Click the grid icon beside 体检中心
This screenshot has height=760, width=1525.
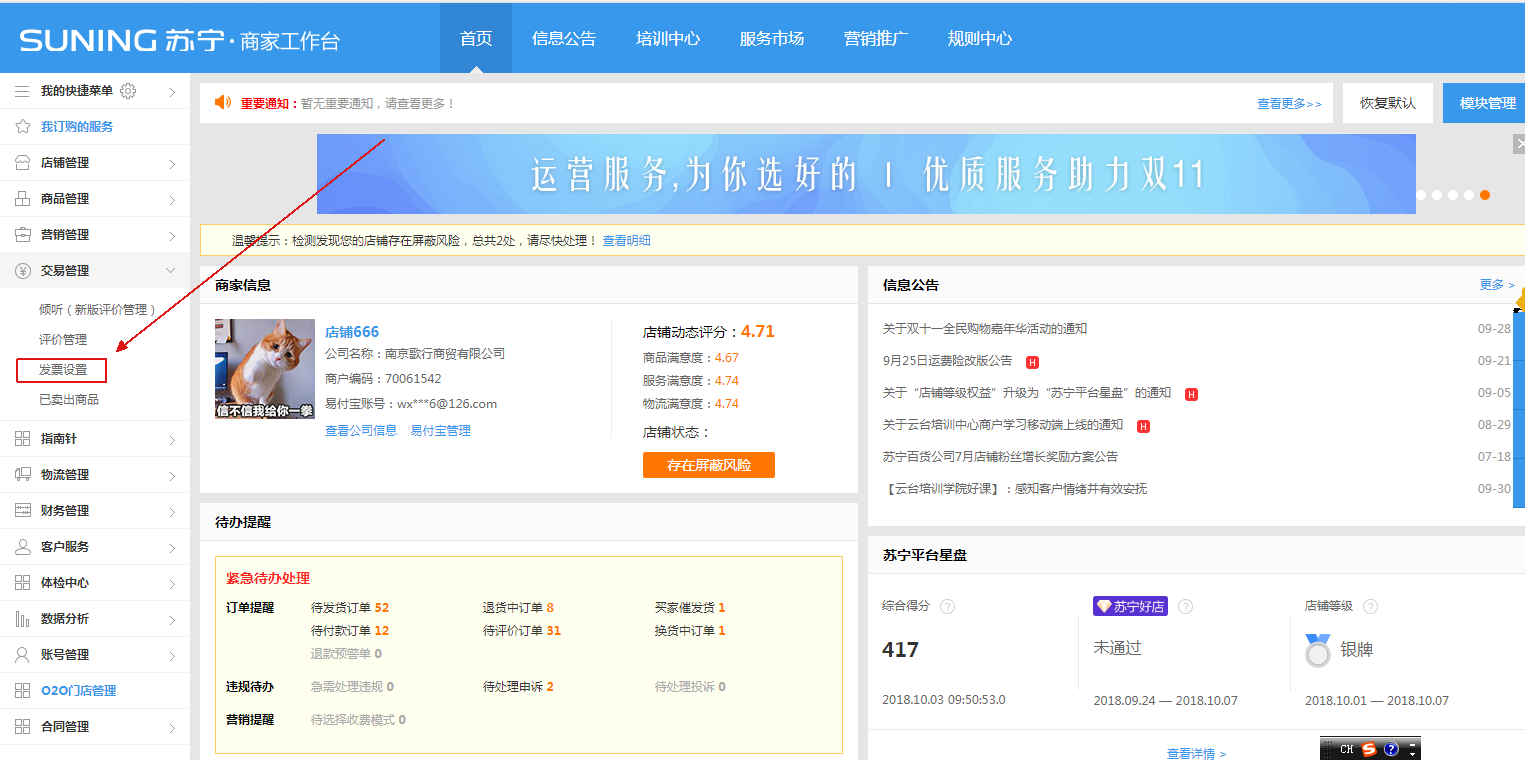click(22, 583)
